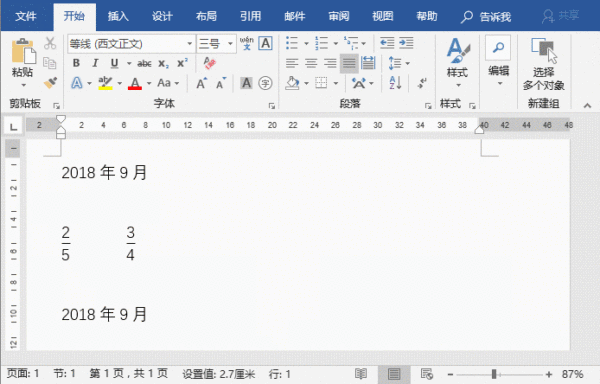Open the font size dropdown

click(230, 44)
